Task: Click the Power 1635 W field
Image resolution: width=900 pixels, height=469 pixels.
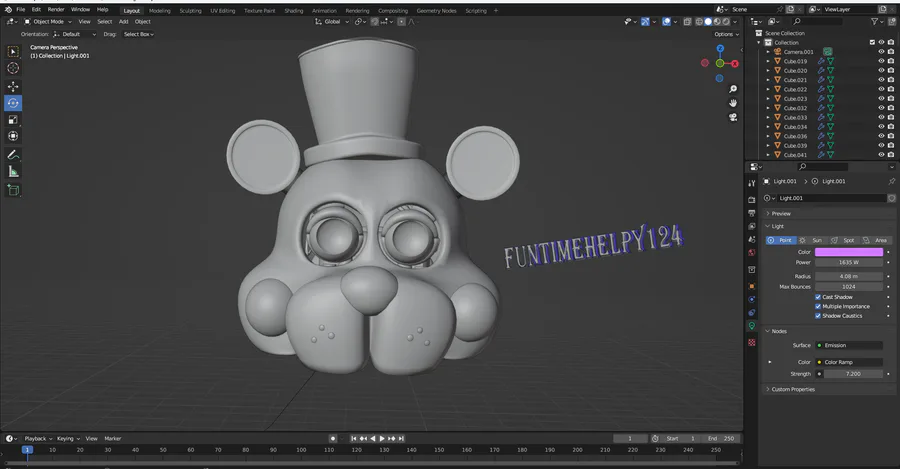Action: 849,262
